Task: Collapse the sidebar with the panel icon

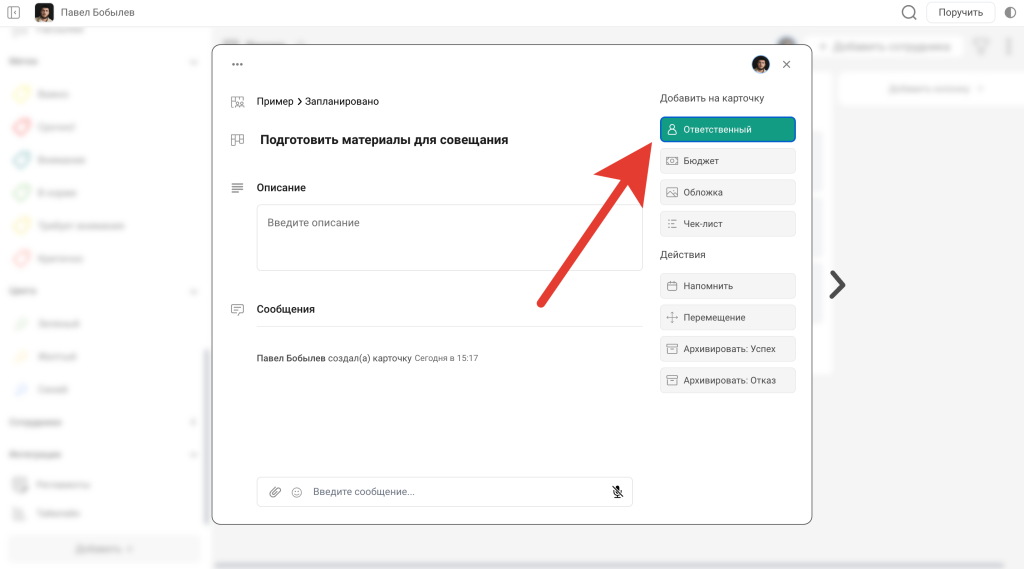Action: pyautogui.click(x=14, y=12)
